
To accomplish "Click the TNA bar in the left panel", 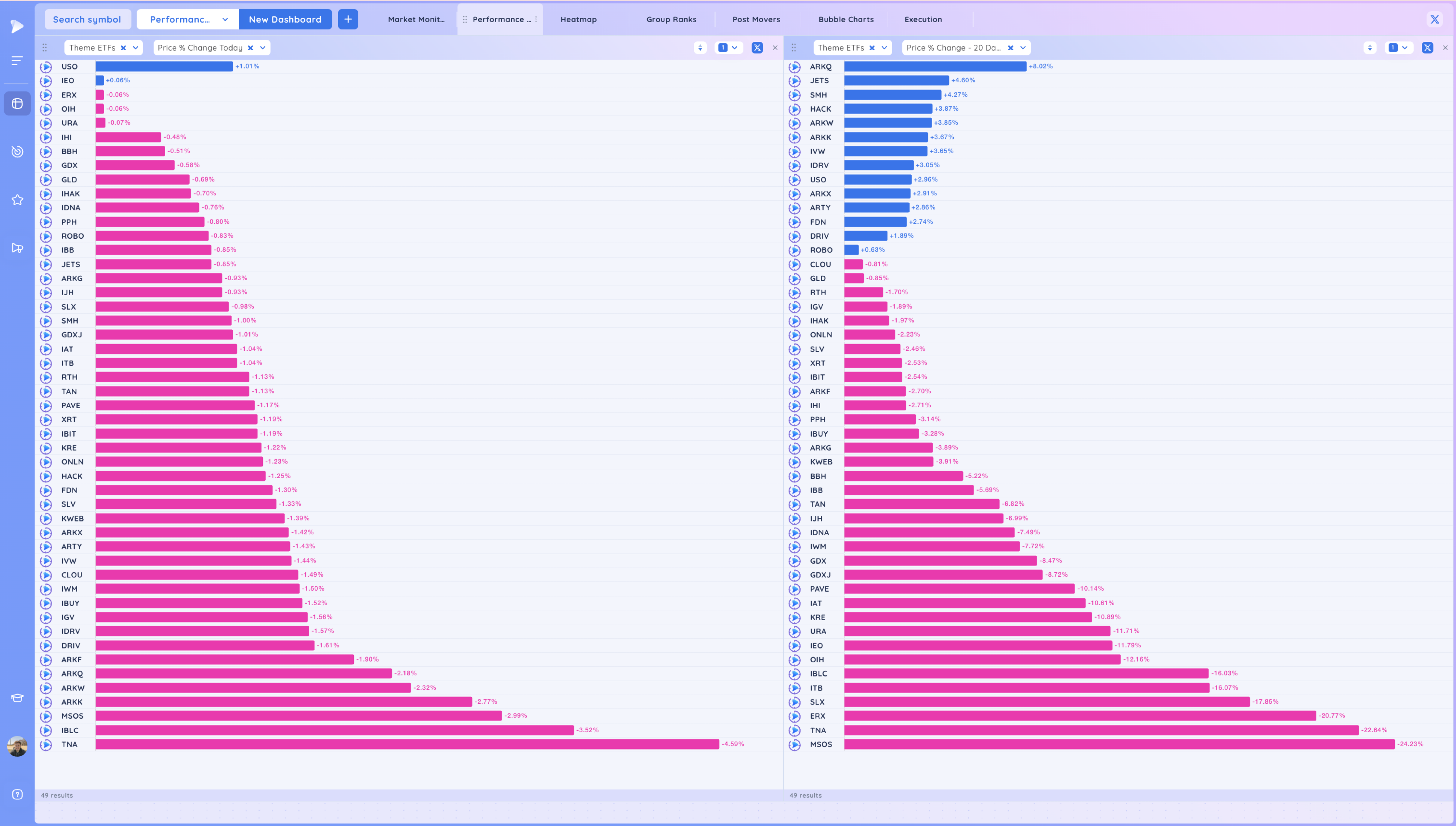I will (407, 744).
